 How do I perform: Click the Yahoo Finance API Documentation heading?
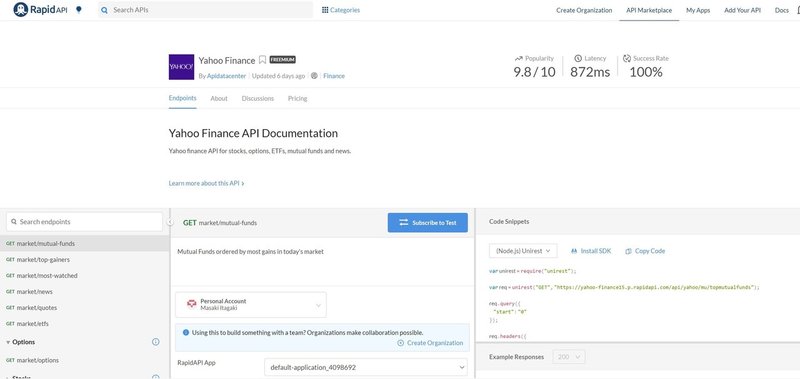click(x=253, y=134)
